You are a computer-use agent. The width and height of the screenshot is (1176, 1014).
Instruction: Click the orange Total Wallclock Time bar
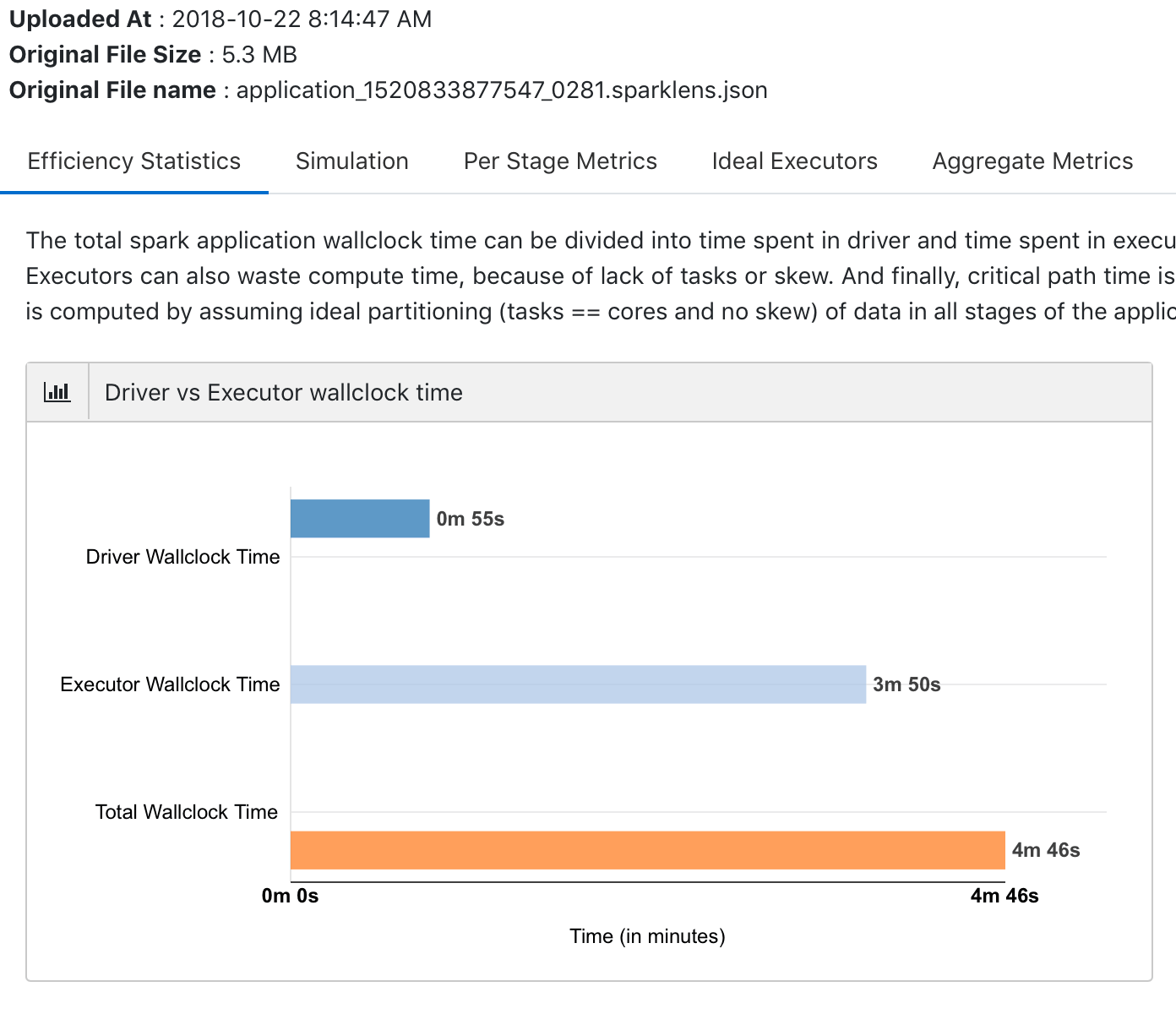point(647,850)
